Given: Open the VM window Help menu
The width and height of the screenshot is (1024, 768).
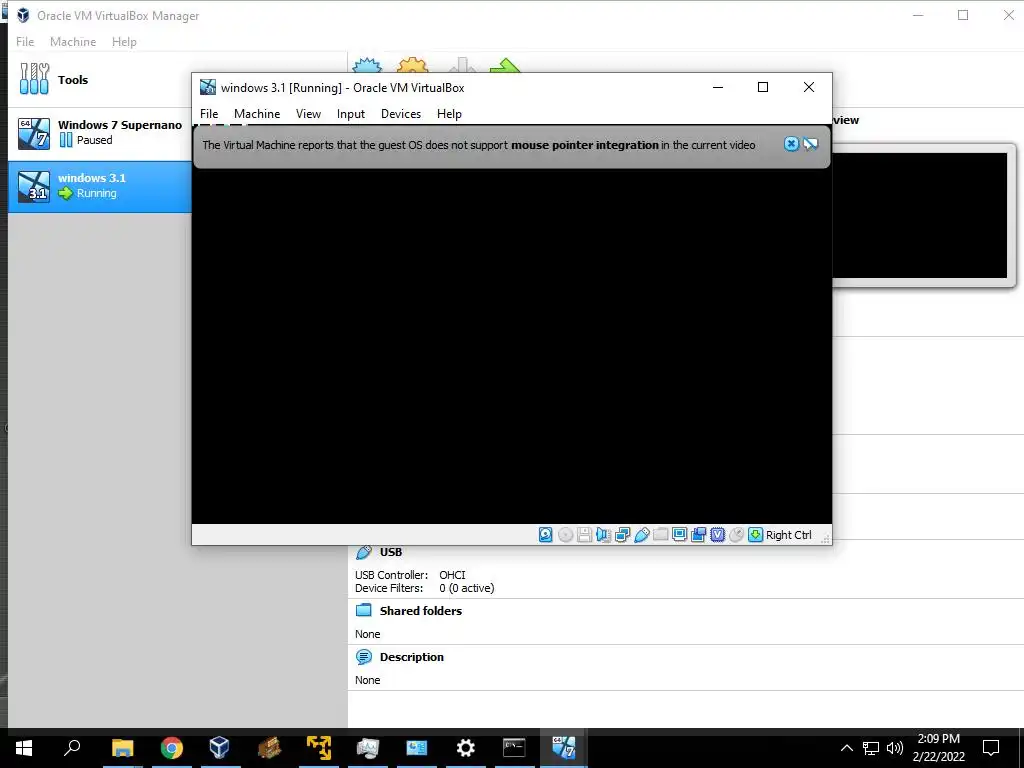Looking at the screenshot, I should point(449,114).
